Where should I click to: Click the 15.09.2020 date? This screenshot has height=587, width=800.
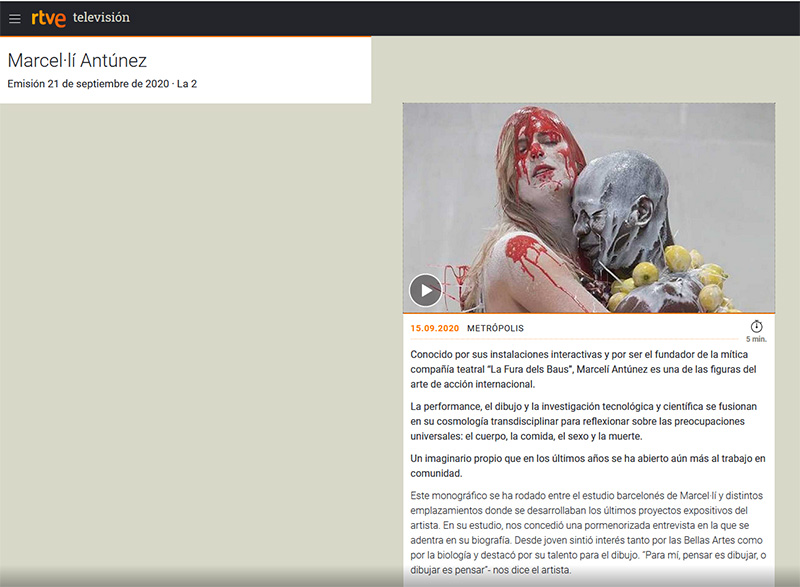point(435,328)
